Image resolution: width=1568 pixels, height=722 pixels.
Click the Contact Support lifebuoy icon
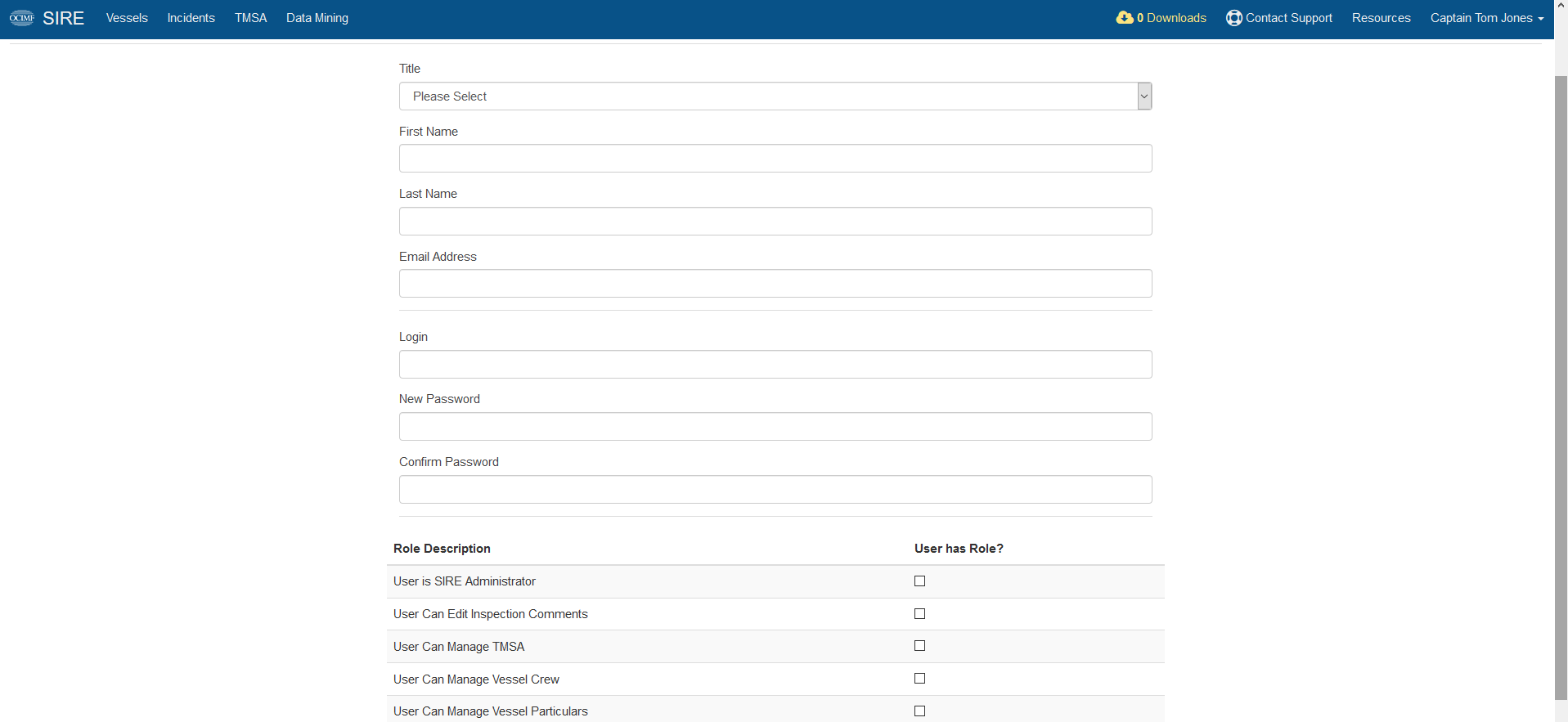pyautogui.click(x=1234, y=18)
